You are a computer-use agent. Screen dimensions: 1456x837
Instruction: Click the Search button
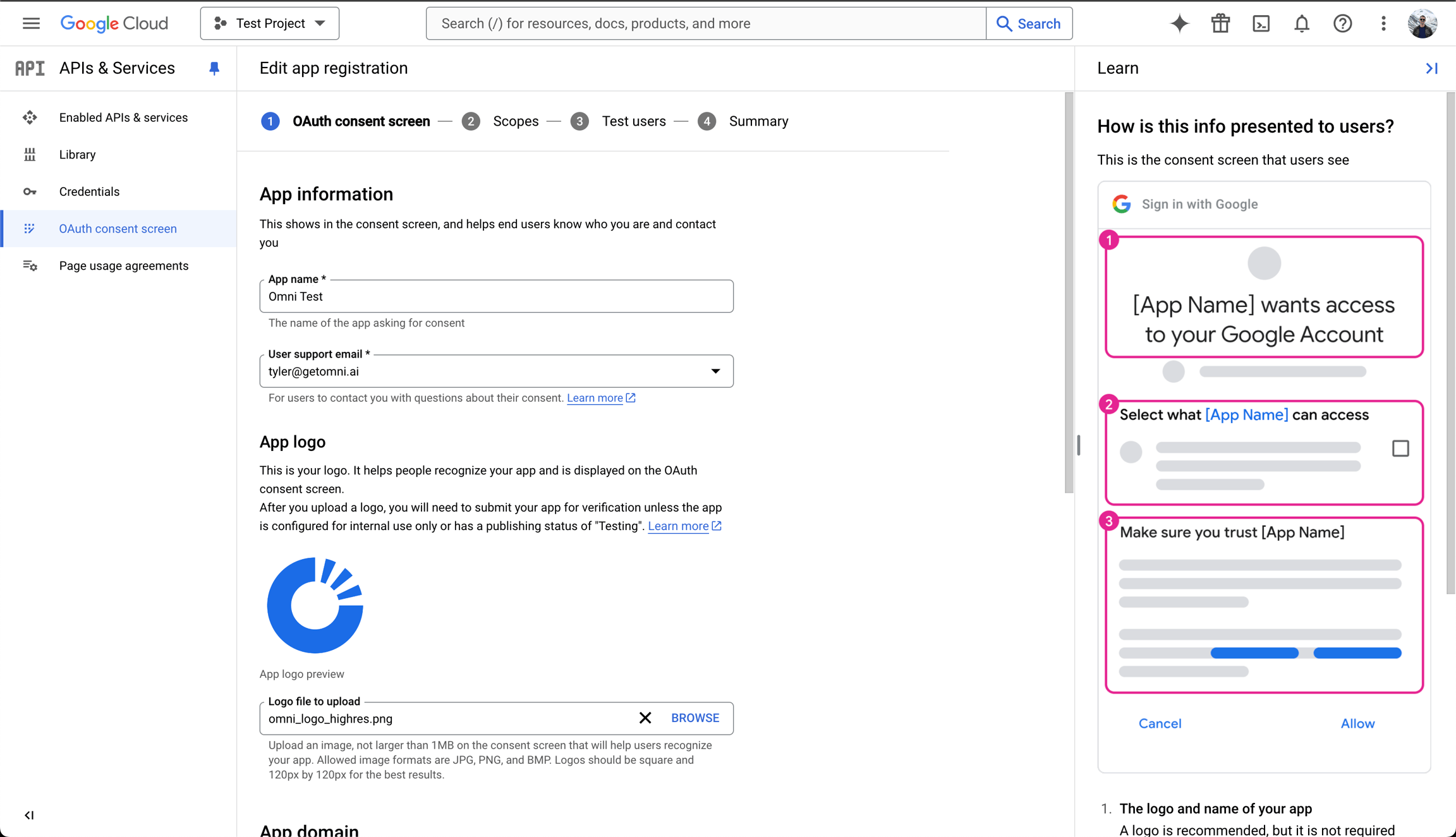coord(1029,23)
